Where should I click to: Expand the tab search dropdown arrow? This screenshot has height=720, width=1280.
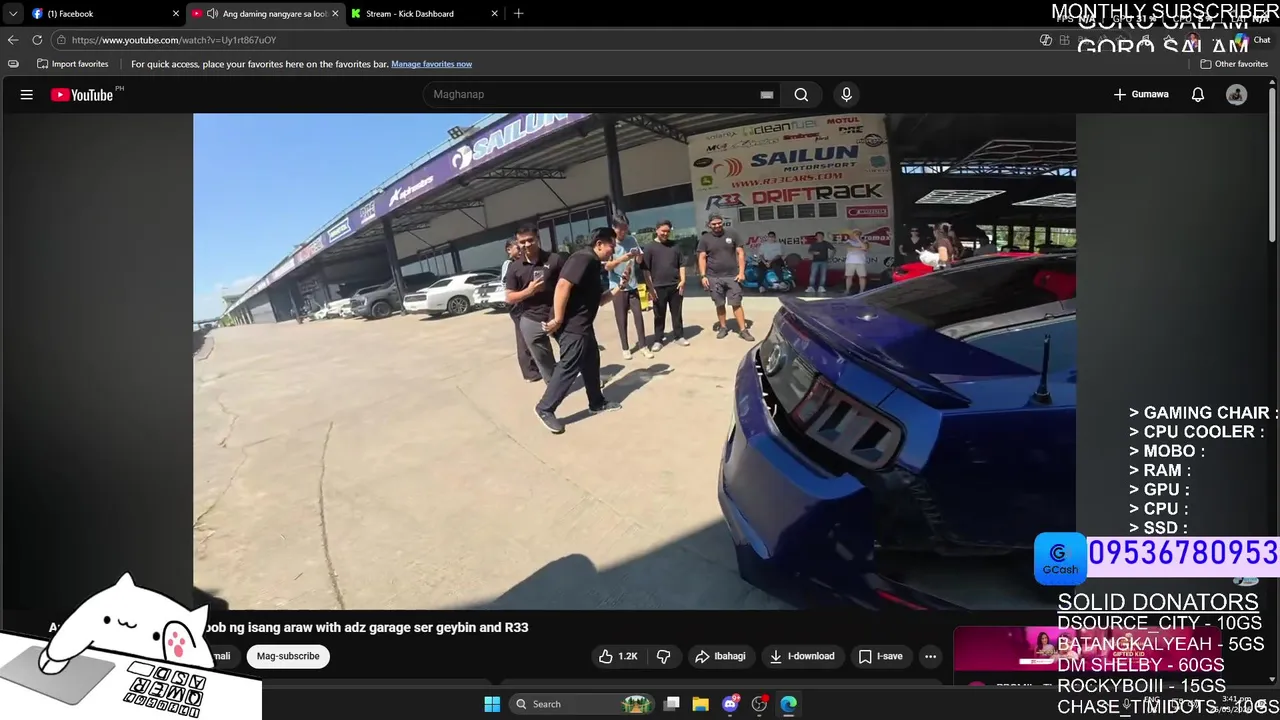12,14
